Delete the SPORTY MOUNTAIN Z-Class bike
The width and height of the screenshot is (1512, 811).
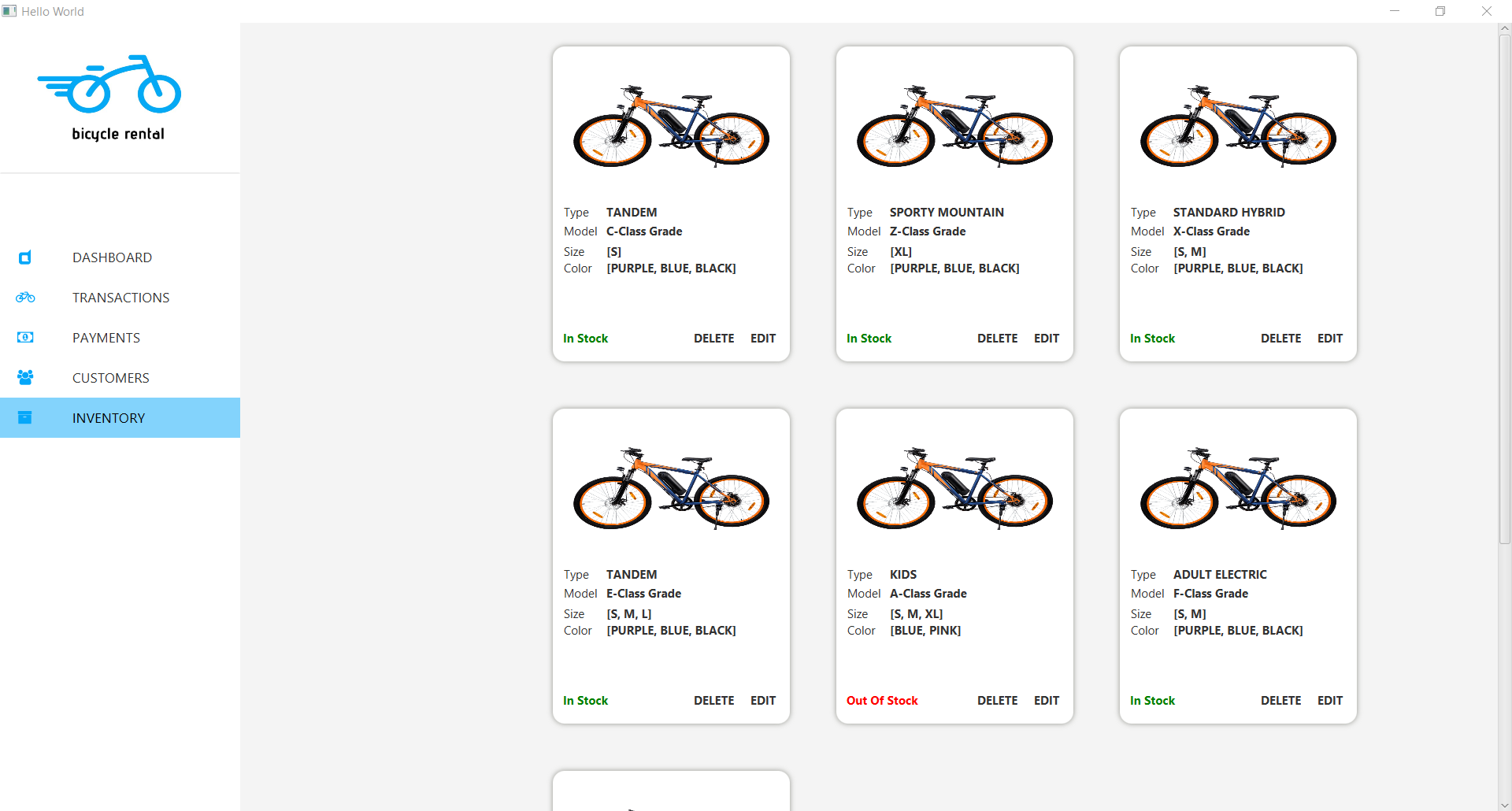click(998, 339)
